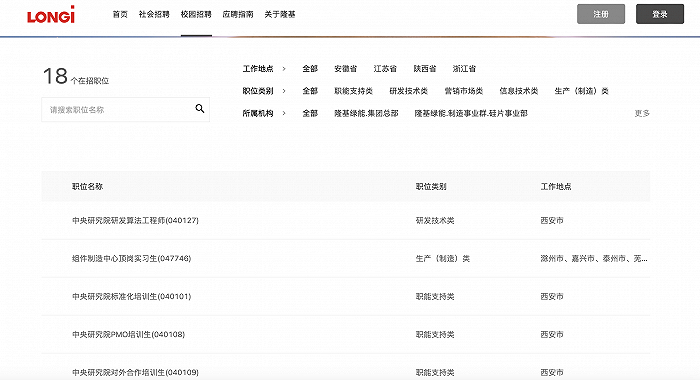Click the 职位类别 column header
700x380 pixels.
point(431,187)
